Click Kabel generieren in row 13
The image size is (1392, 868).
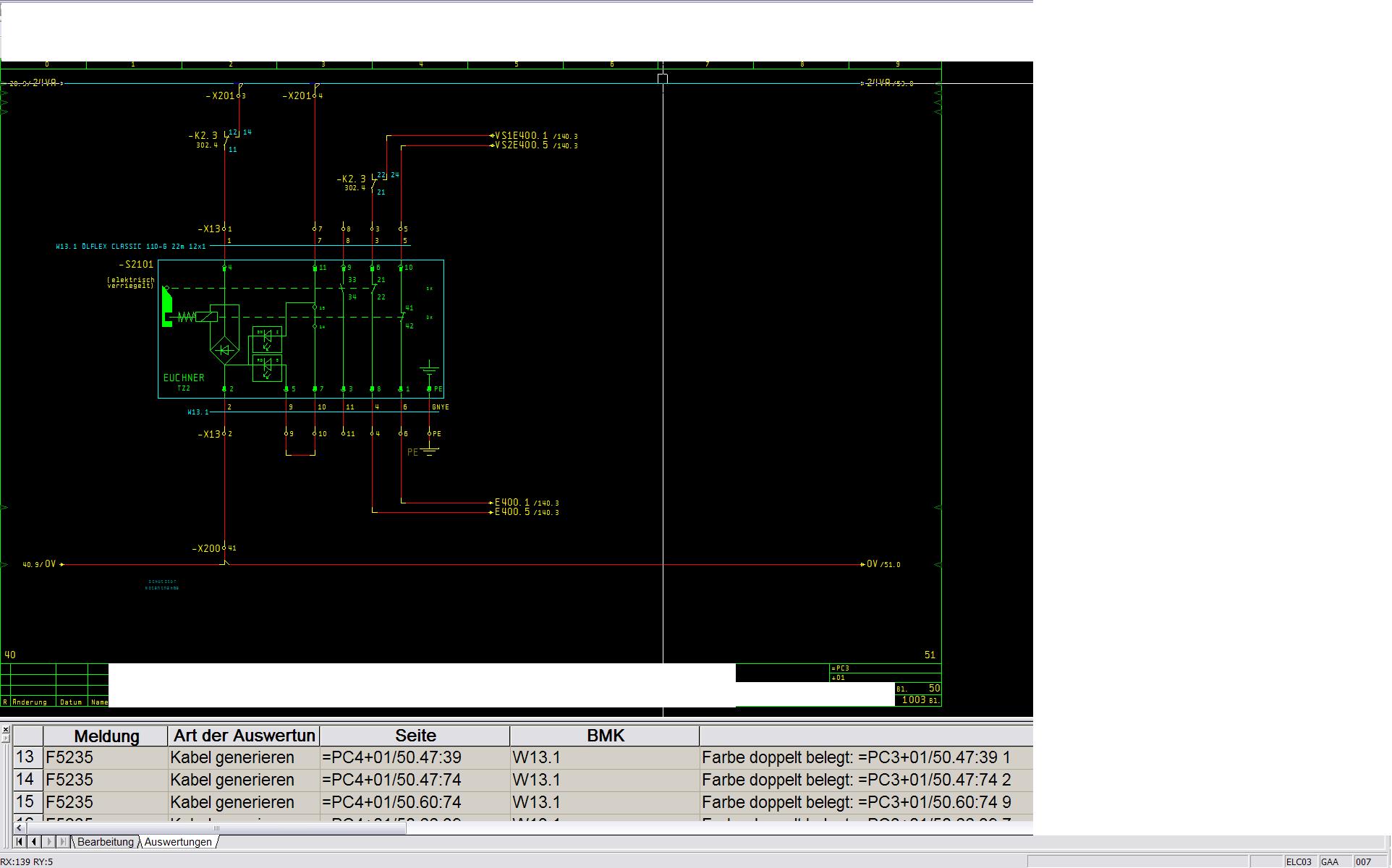coord(244,757)
